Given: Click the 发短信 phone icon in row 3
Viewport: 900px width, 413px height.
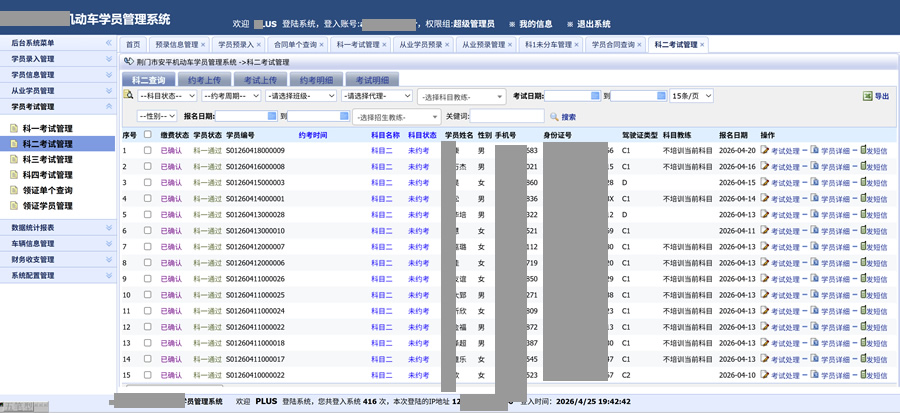Looking at the screenshot, I should [862, 183].
